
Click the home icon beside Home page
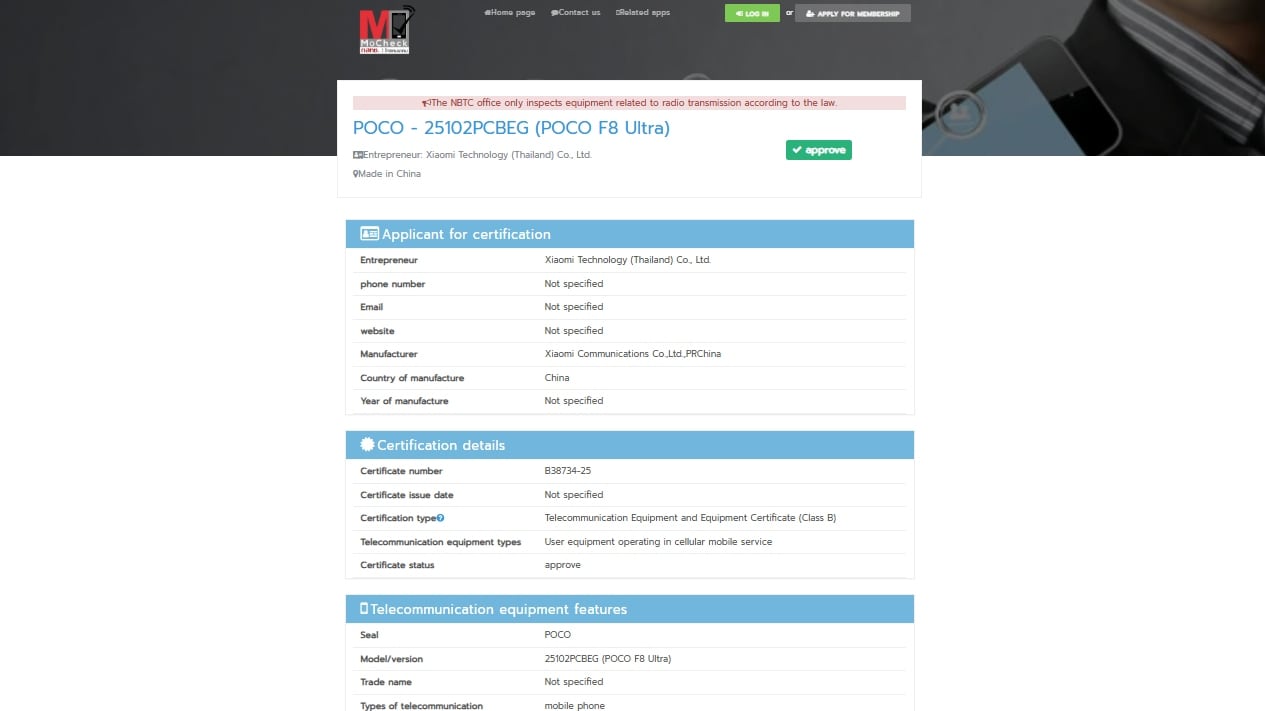pyautogui.click(x=489, y=12)
